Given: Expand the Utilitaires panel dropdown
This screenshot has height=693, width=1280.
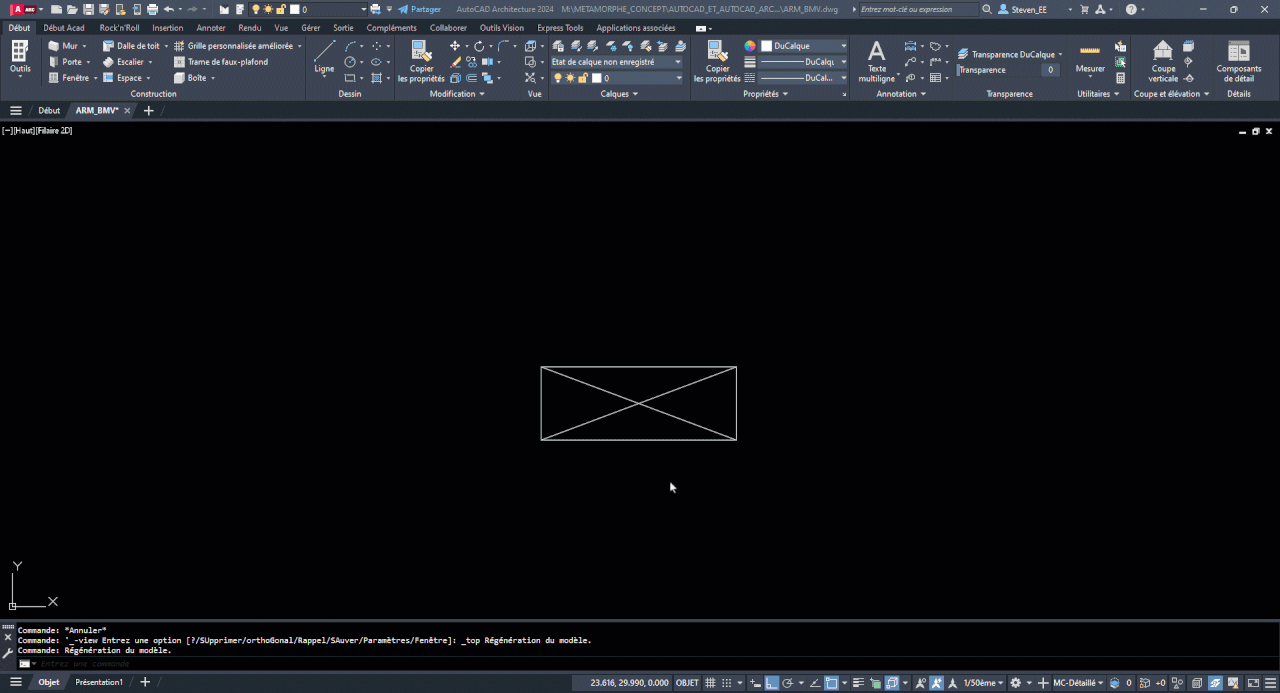Looking at the screenshot, I should click(1099, 94).
